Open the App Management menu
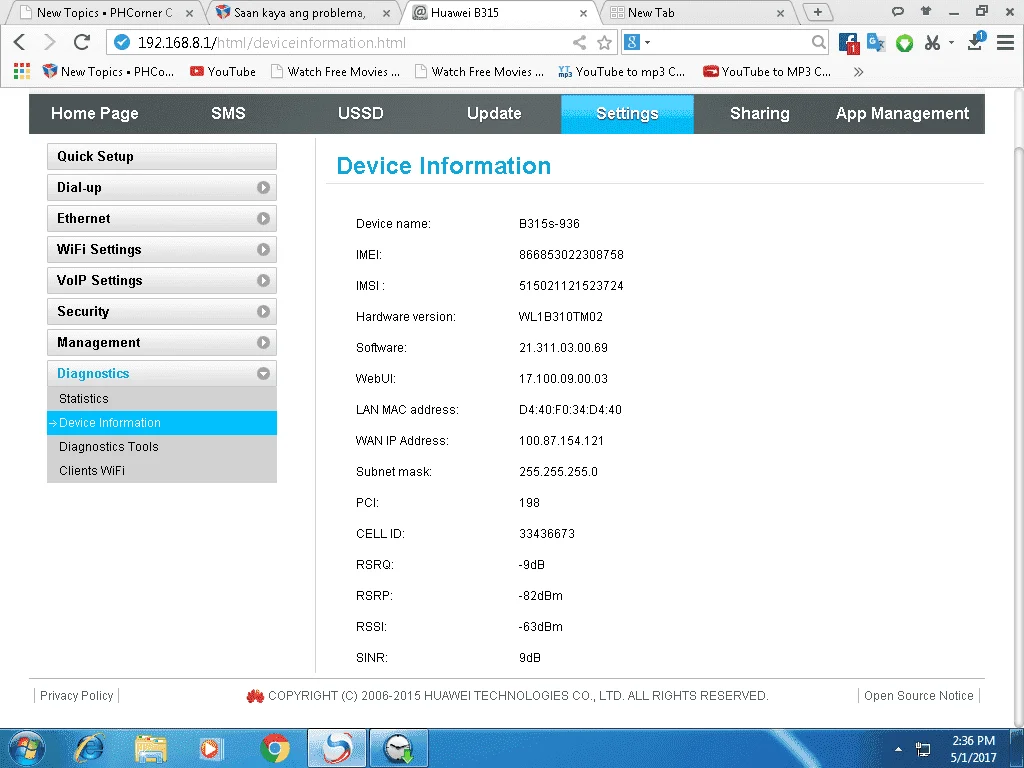This screenshot has height=768, width=1024. click(x=902, y=114)
